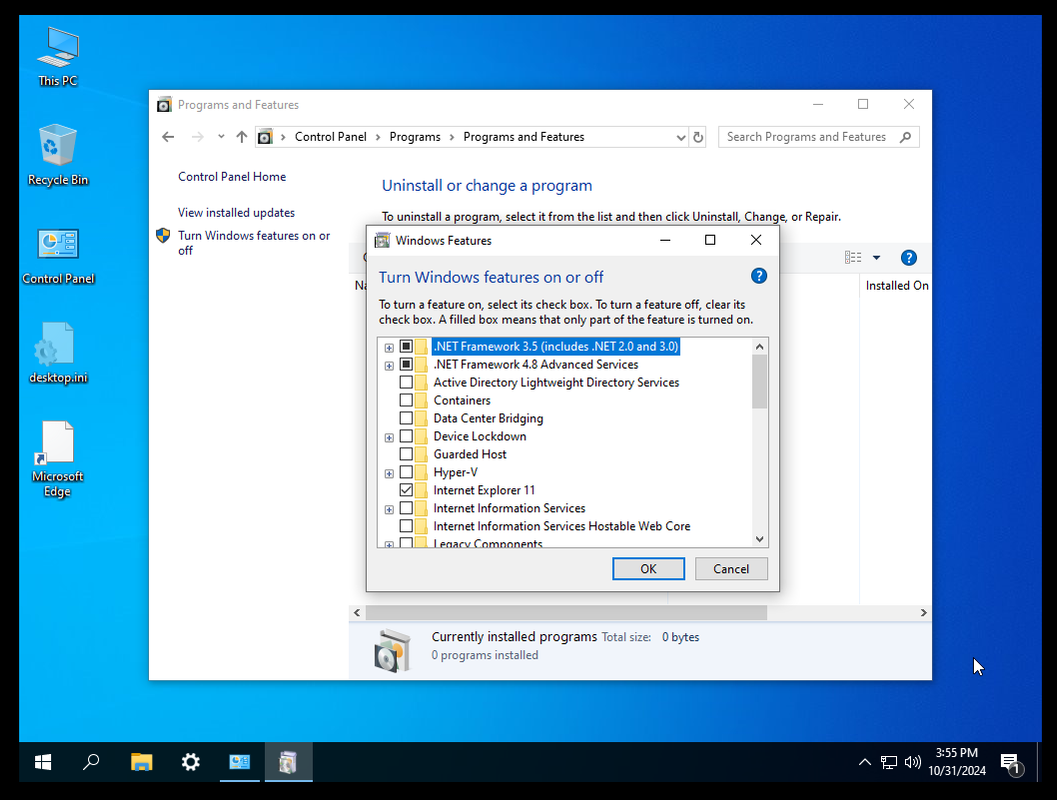Screen dimensions: 1057x800
Task: Enable the Hyper-V checkbox
Action: [x=406, y=472]
